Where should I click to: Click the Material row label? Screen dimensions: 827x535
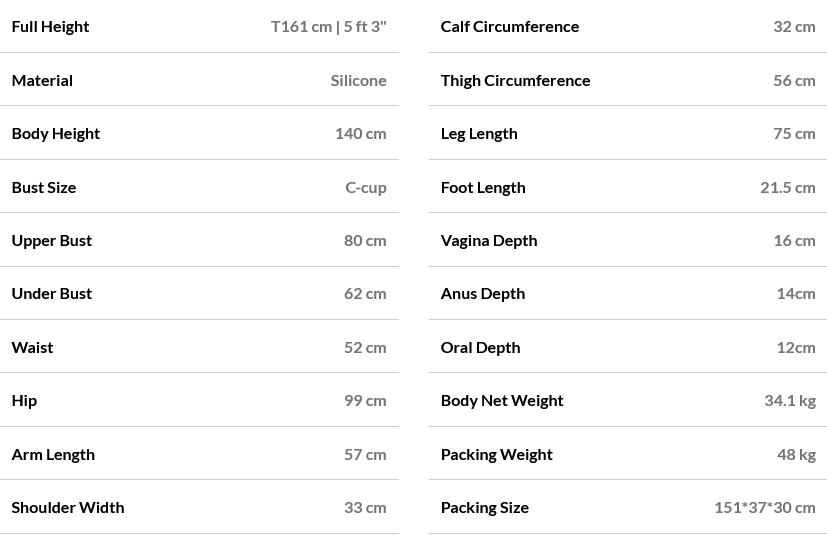(x=42, y=80)
